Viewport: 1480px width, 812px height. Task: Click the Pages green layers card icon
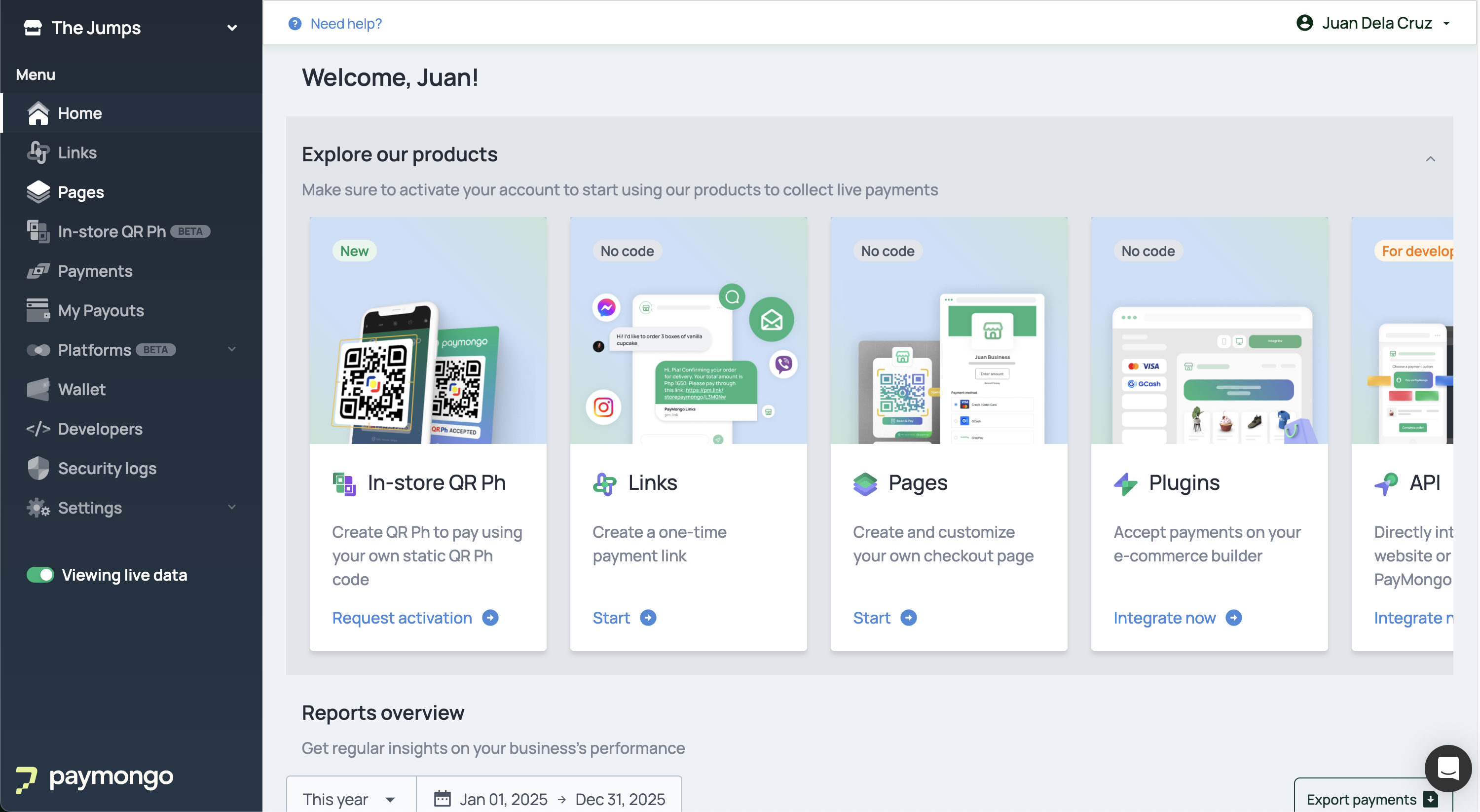865,483
